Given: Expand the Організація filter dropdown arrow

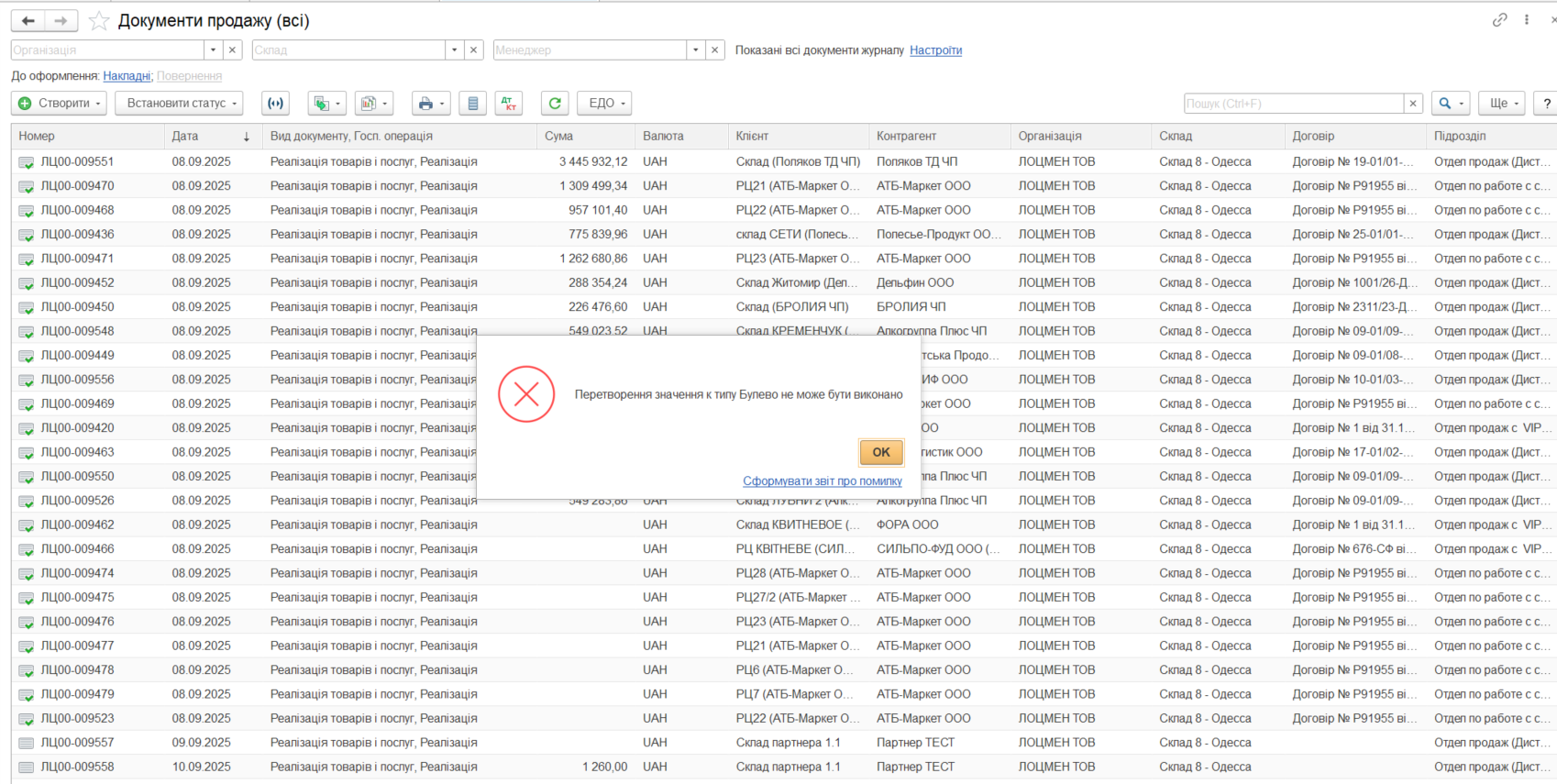Looking at the screenshot, I should click(x=214, y=50).
